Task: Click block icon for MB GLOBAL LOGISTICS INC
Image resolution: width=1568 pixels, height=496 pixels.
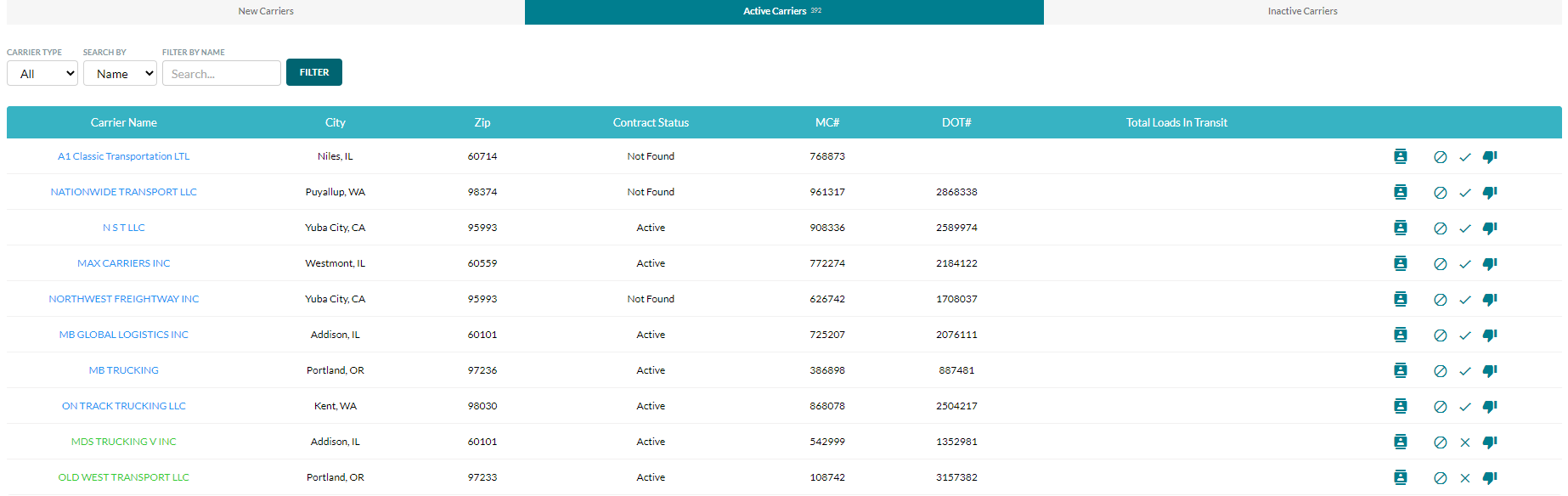Action: click(x=1441, y=335)
